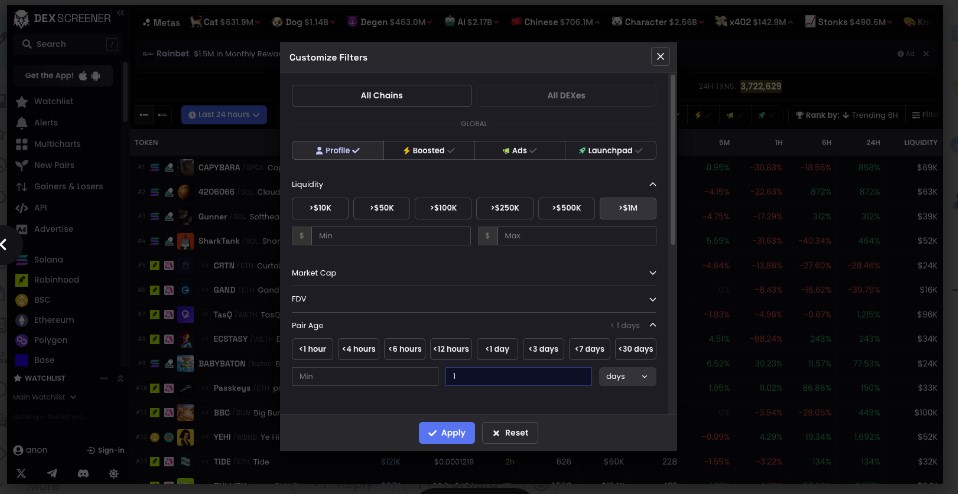Screen dimensions: 958x494
Task: Choose liquidity preset >$500K
Action: point(566,208)
